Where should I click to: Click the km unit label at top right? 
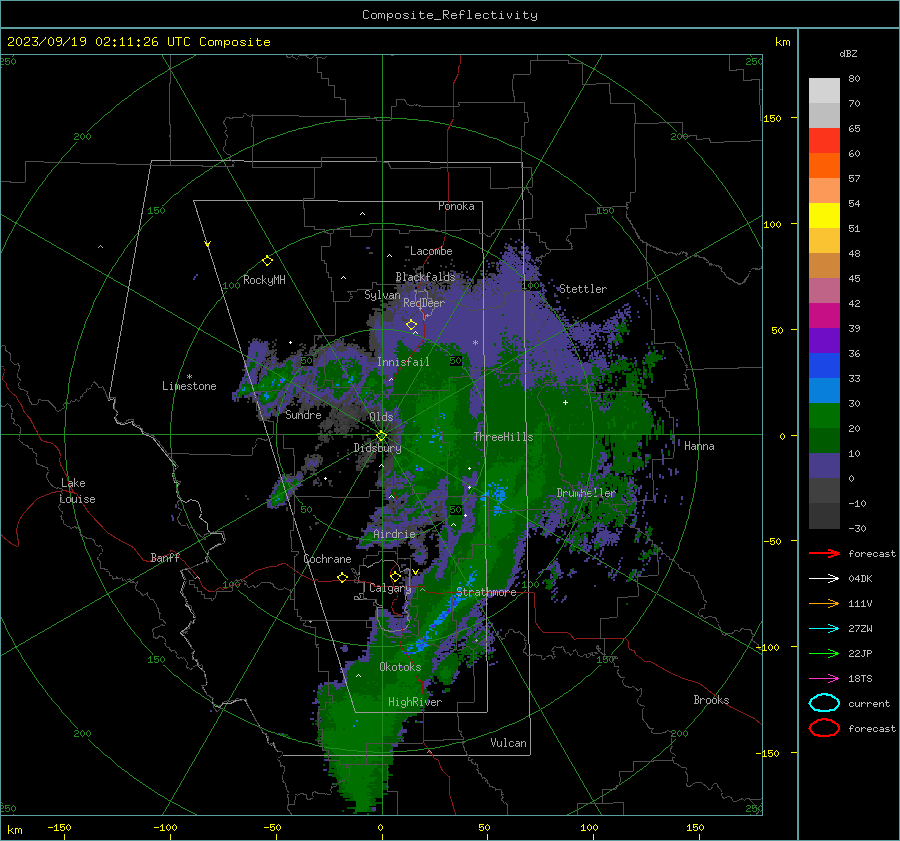[782, 42]
